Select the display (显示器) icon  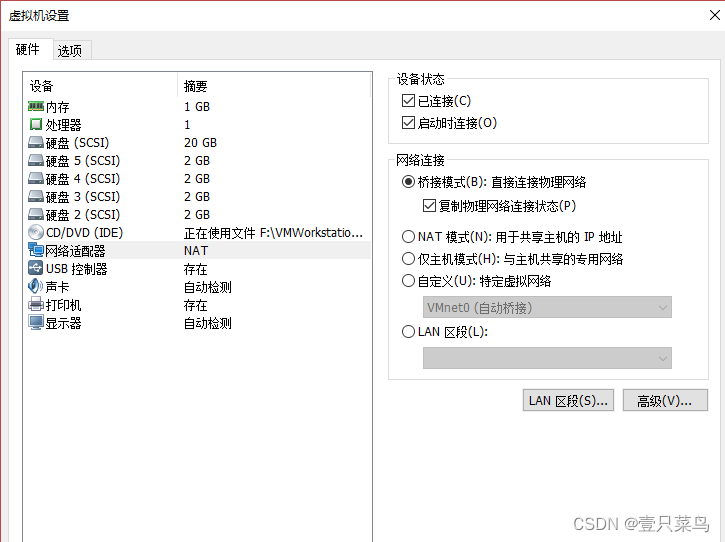[x=36, y=322]
